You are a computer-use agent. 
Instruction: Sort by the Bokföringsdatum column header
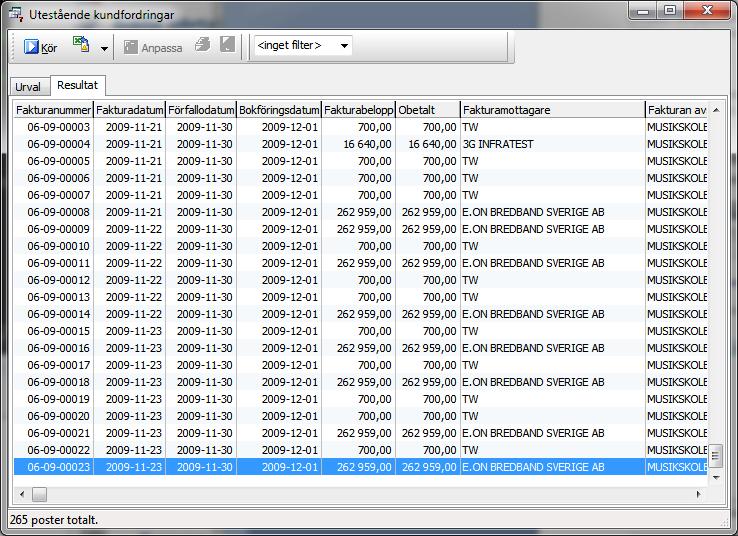point(279,110)
